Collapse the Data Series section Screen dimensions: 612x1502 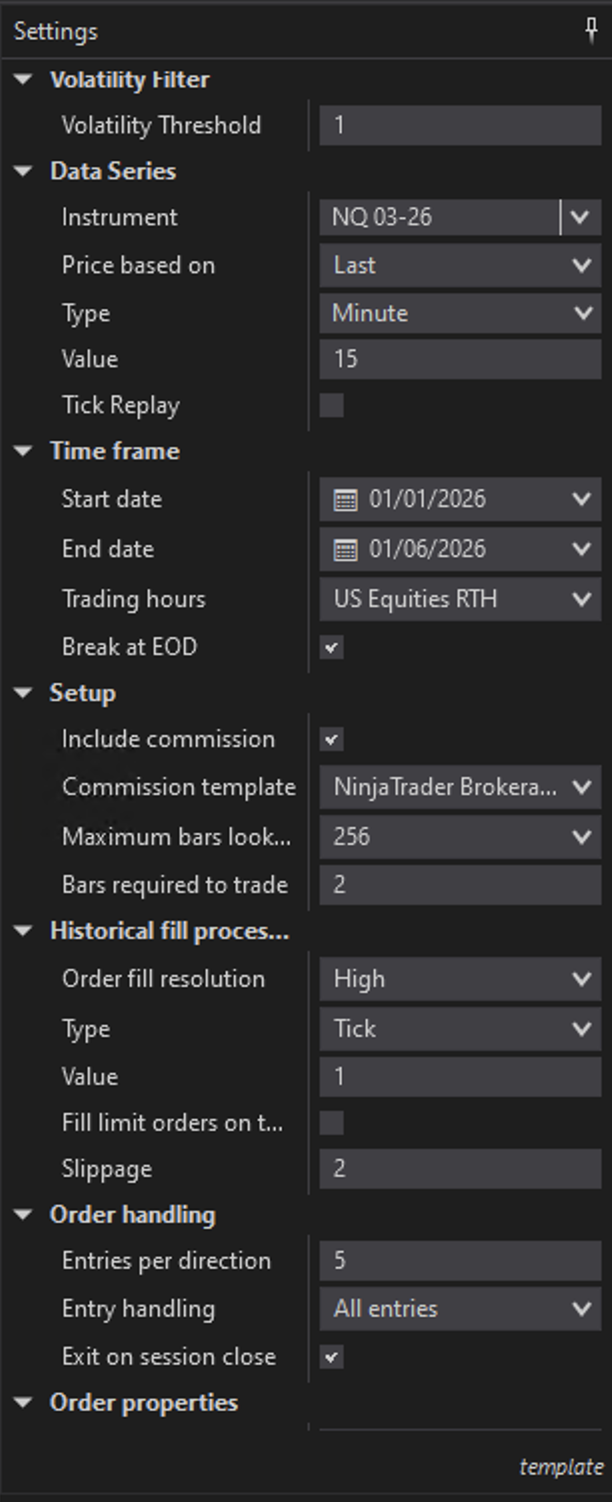[23, 172]
